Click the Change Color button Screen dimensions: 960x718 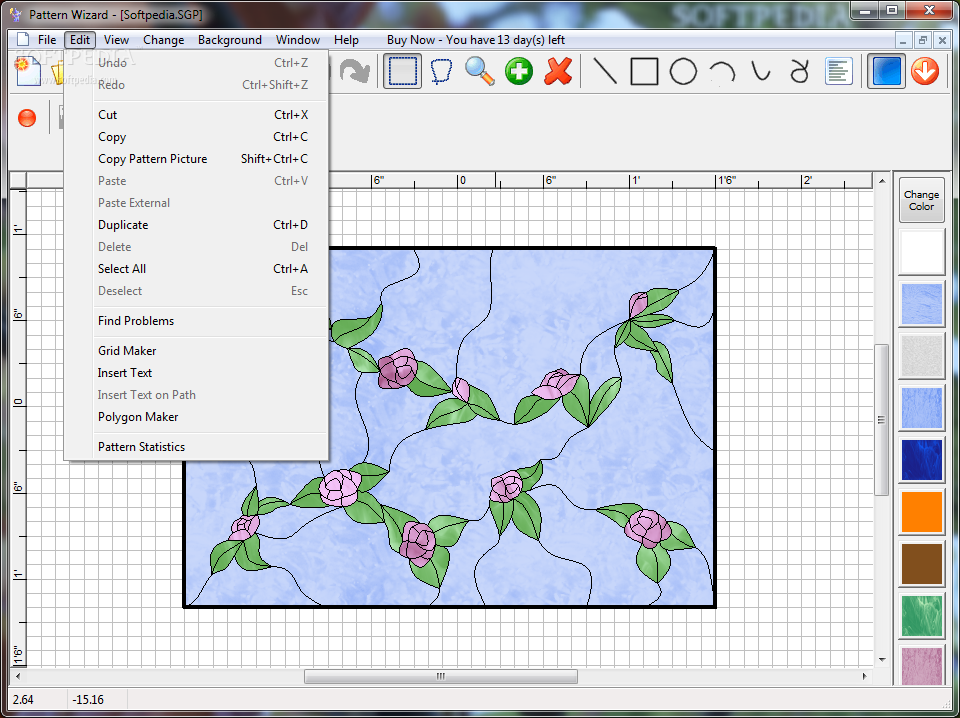point(921,200)
